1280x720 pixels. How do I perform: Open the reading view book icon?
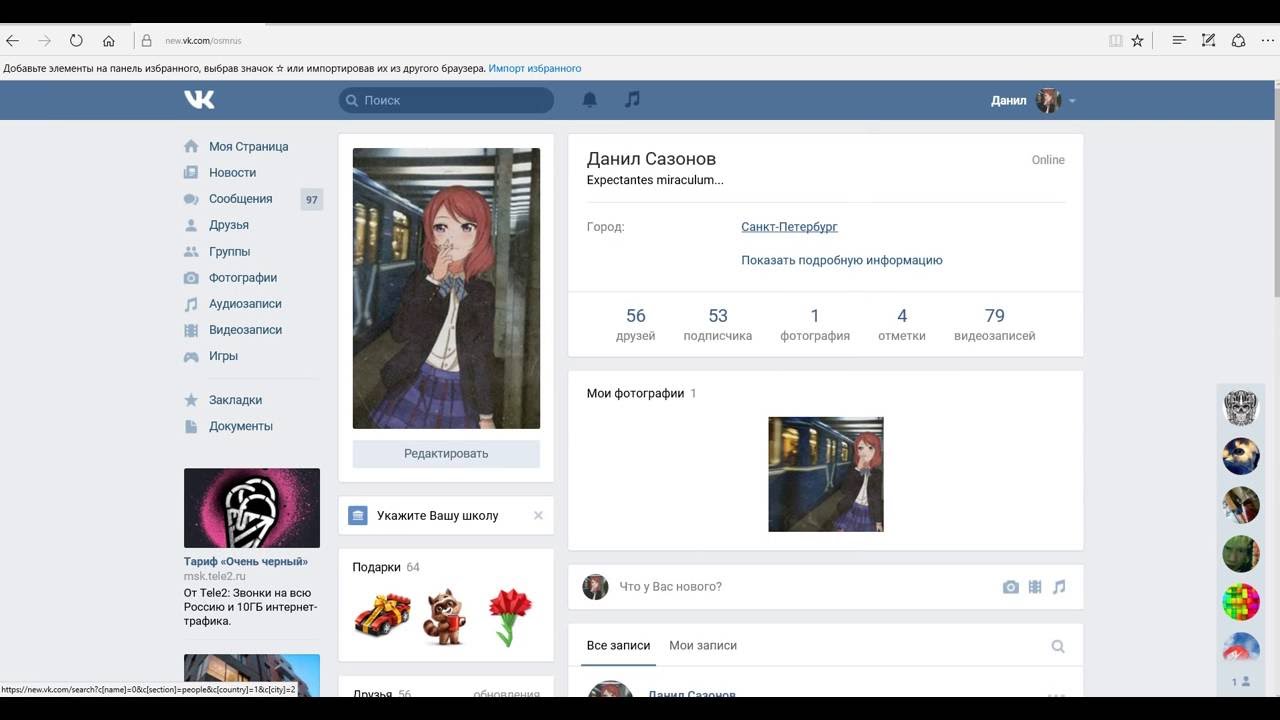pyautogui.click(x=1116, y=41)
